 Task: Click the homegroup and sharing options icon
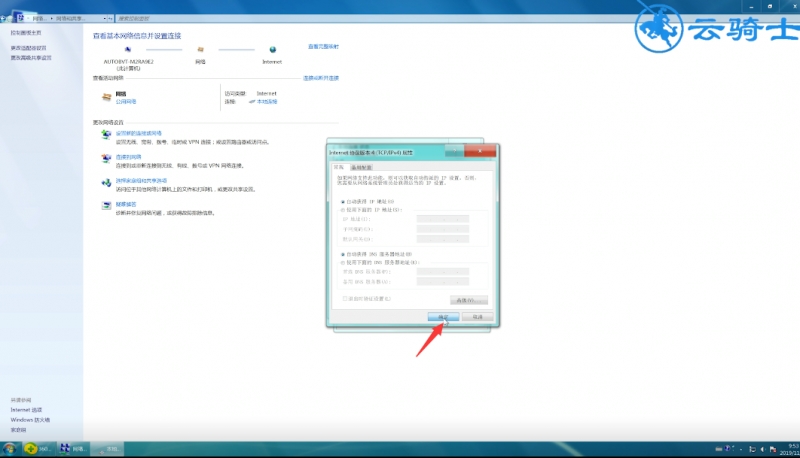[106, 182]
